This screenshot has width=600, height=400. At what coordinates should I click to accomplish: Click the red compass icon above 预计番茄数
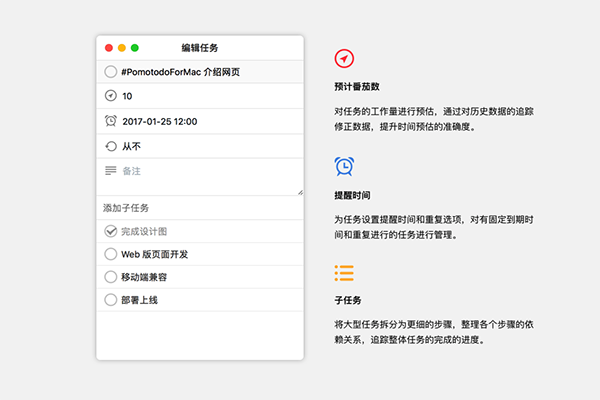[344, 59]
